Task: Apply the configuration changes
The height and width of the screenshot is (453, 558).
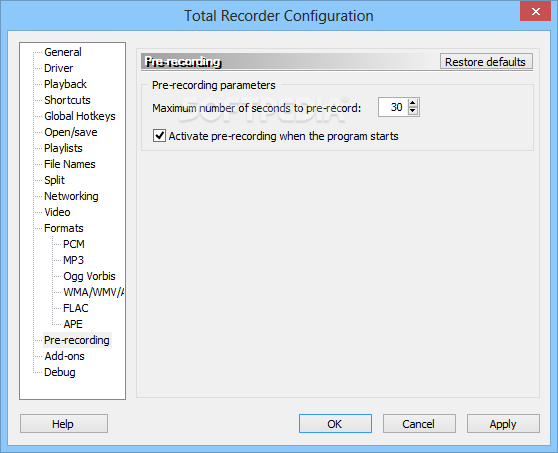Action: 503,423
